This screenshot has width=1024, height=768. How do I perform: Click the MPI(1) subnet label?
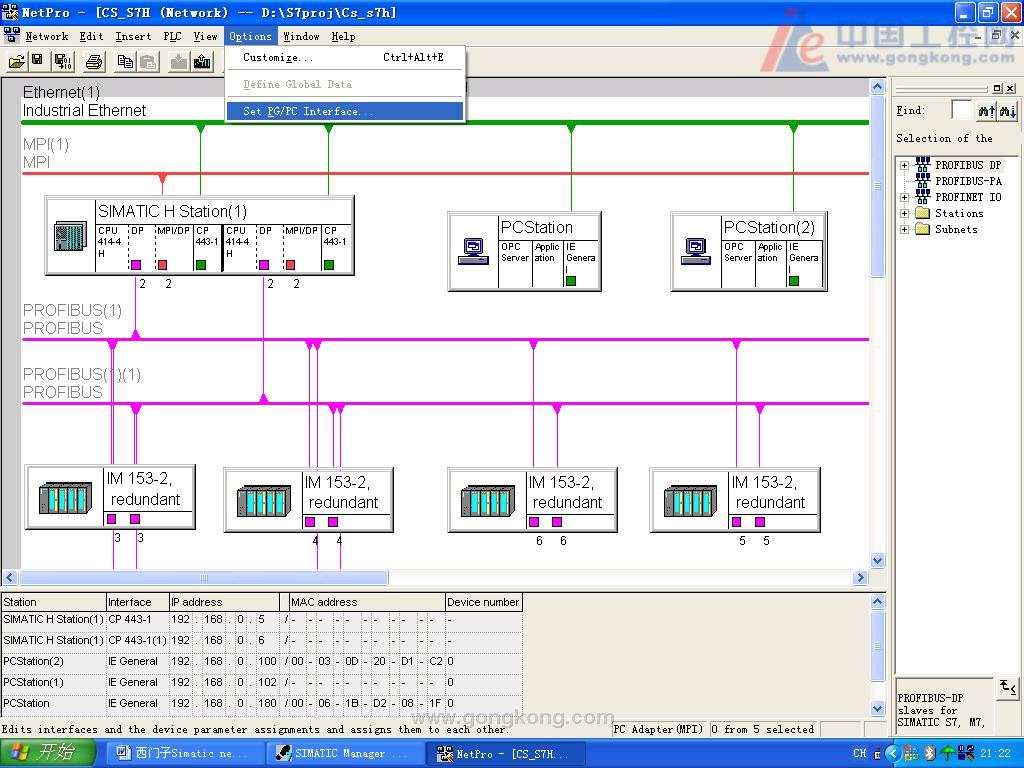(46, 144)
